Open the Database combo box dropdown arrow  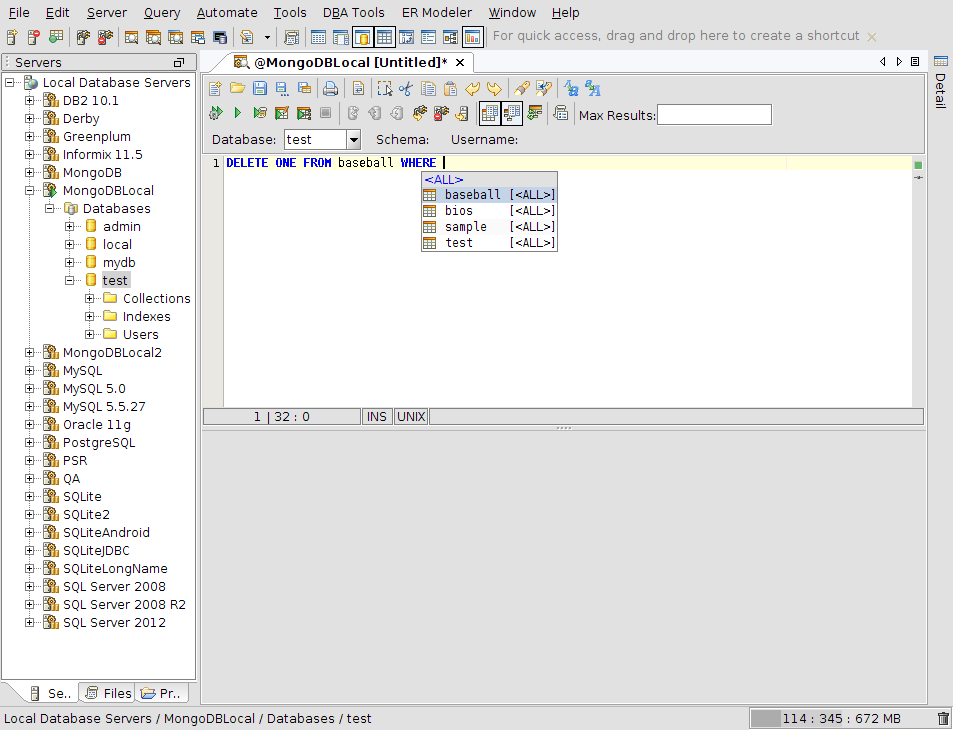[354, 140]
